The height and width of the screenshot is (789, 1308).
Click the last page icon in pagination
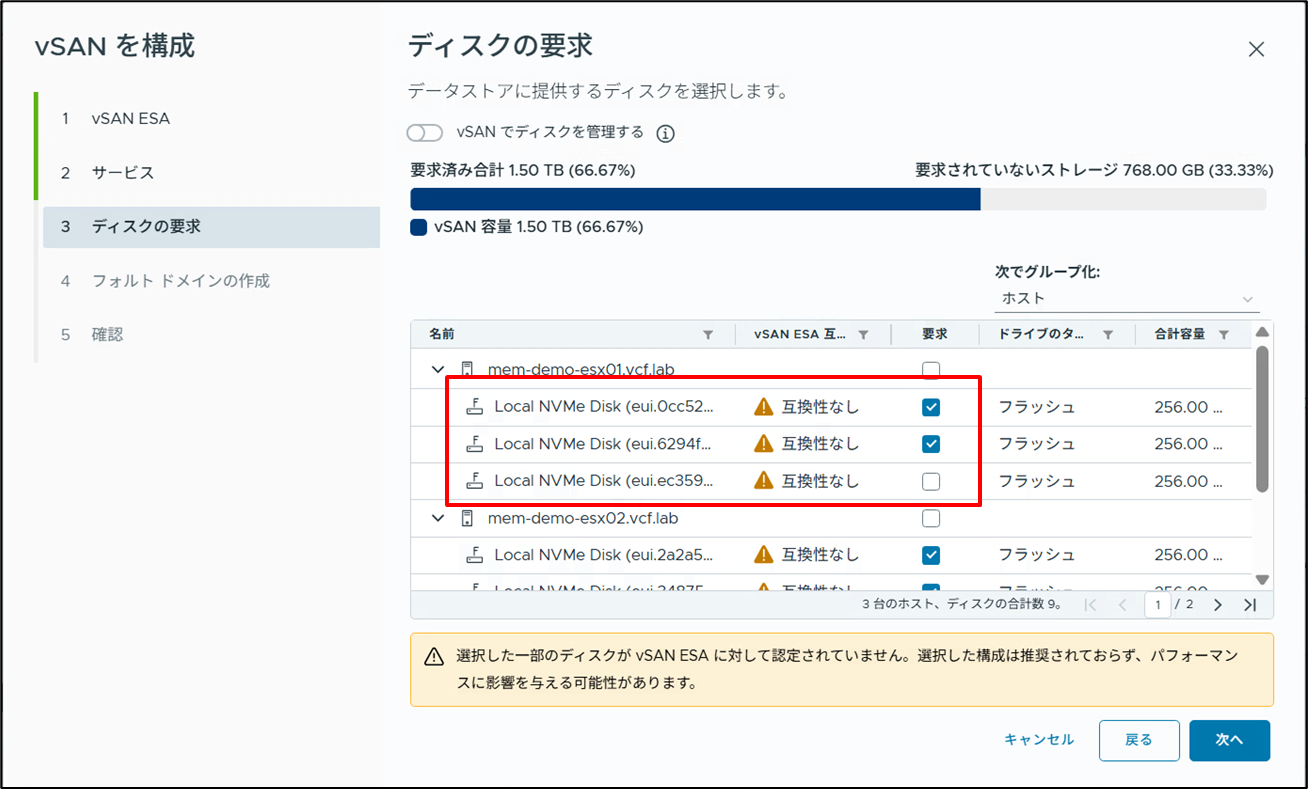pyautogui.click(x=1249, y=605)
